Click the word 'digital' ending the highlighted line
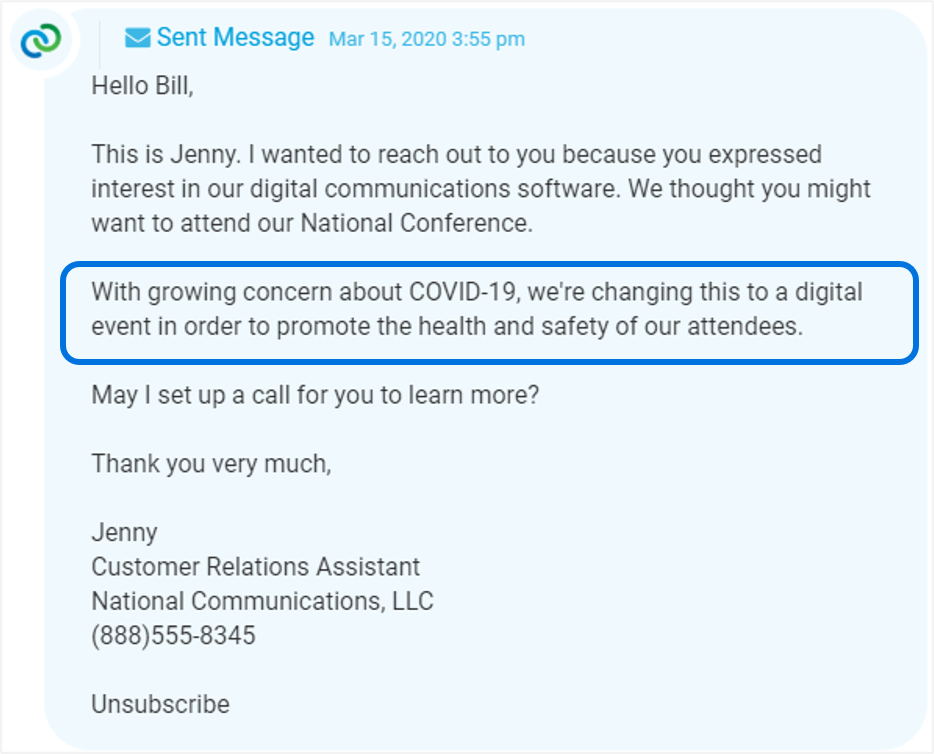 click(829, 292)
